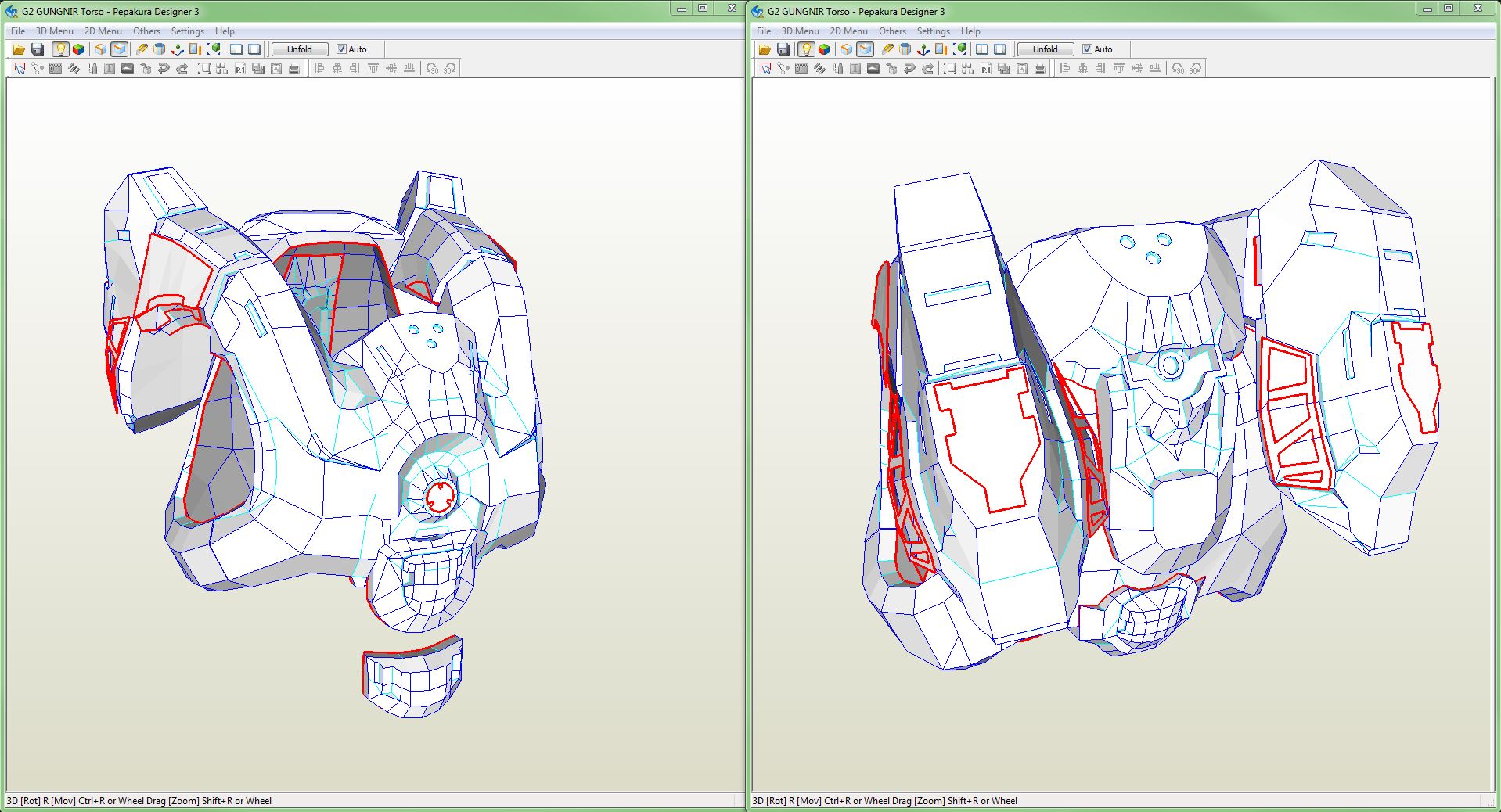Save the model in the left window
The height and width of the screenshot is (812, 1501).
[38, 49]
